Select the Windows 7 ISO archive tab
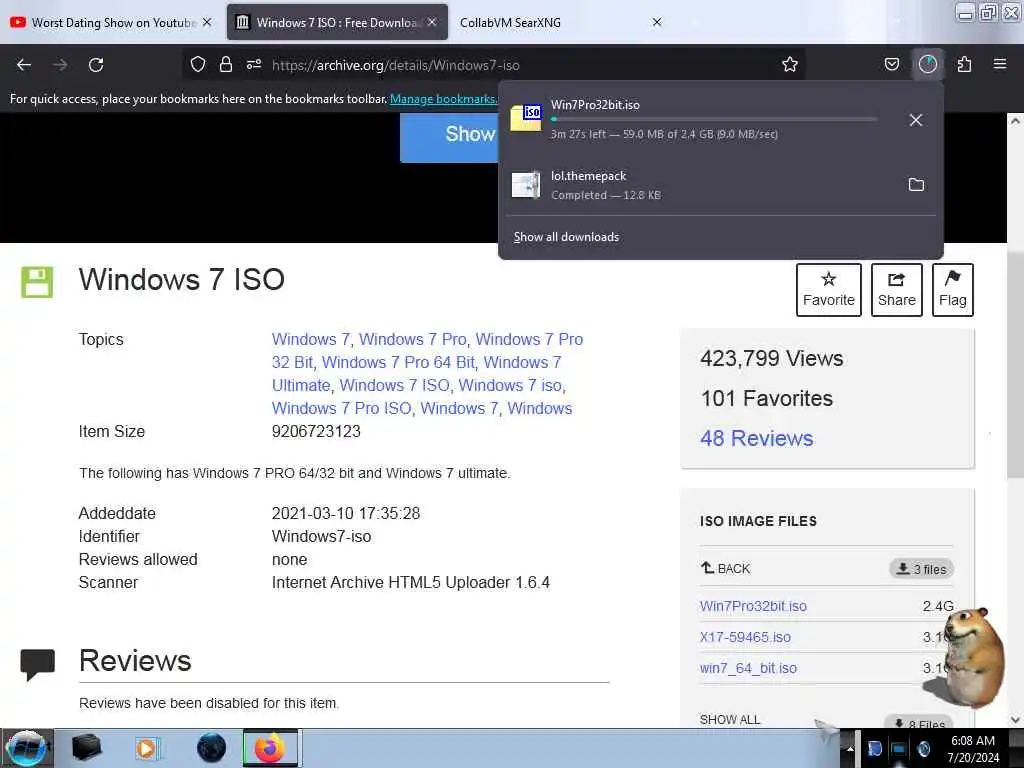1024x768 pixels. 336,22
